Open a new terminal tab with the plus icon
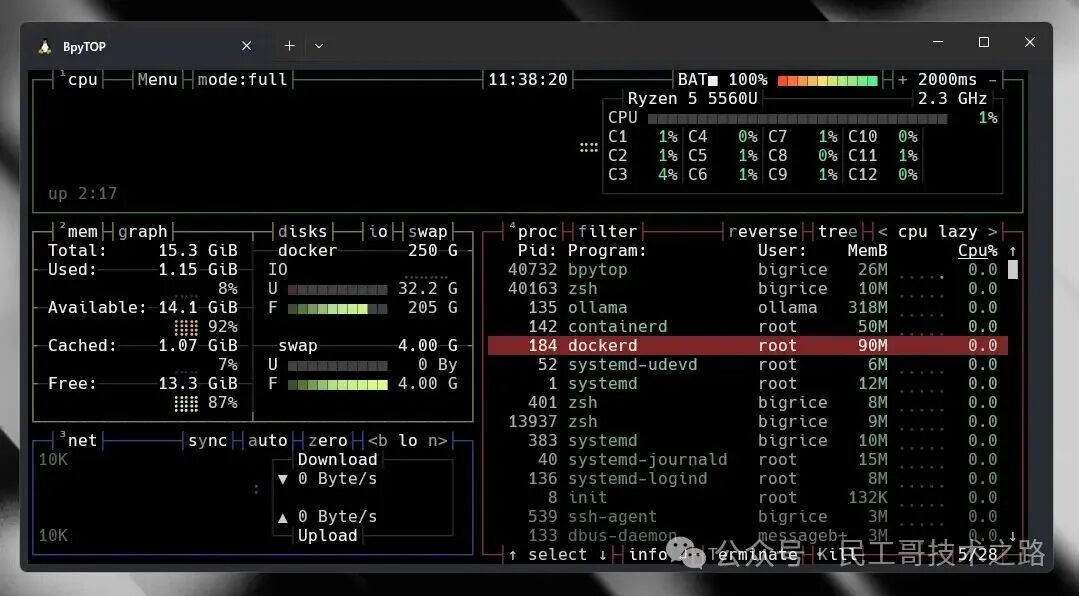This screenshot has width=1079, height=596. [x=289, y=46]
